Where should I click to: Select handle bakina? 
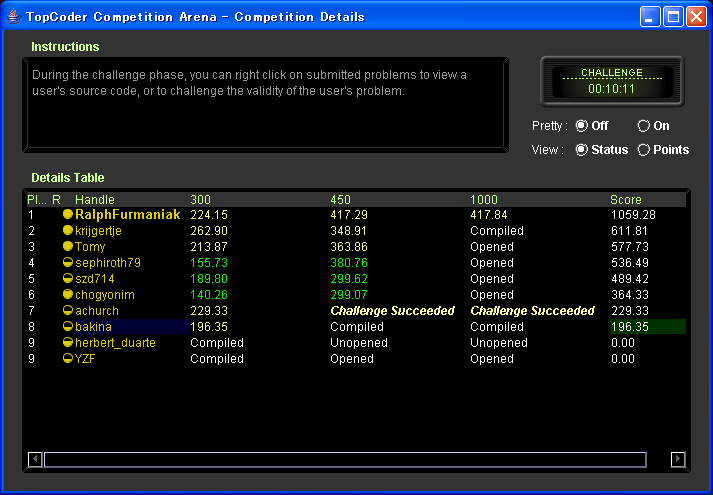(x=93, y=326)
